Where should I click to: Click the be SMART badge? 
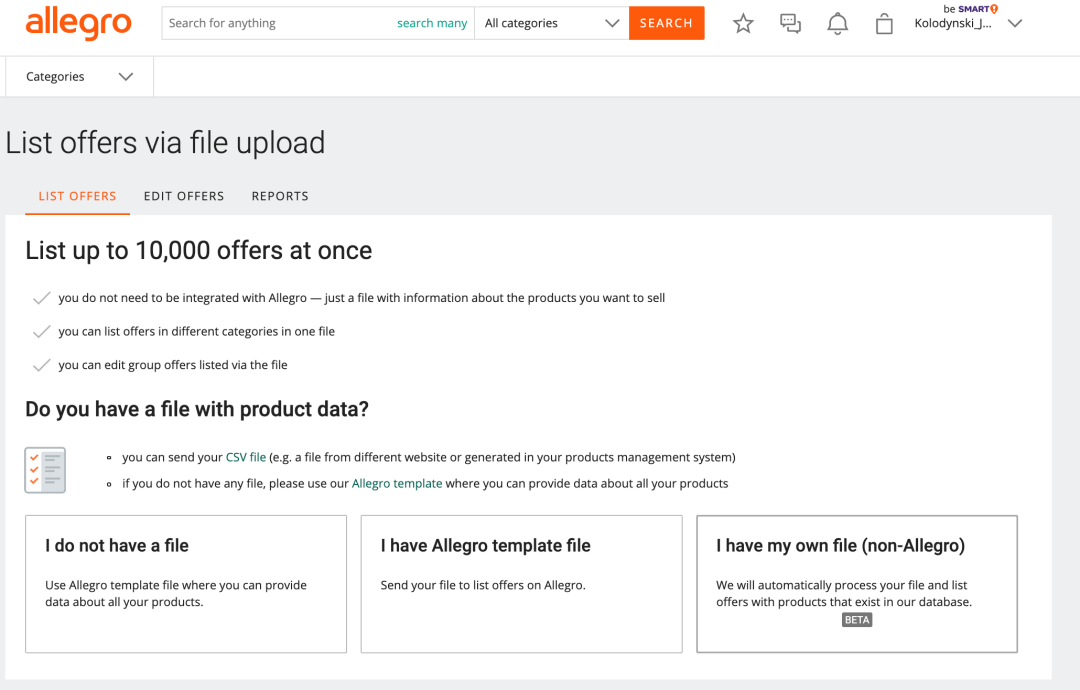coord(970,9)
